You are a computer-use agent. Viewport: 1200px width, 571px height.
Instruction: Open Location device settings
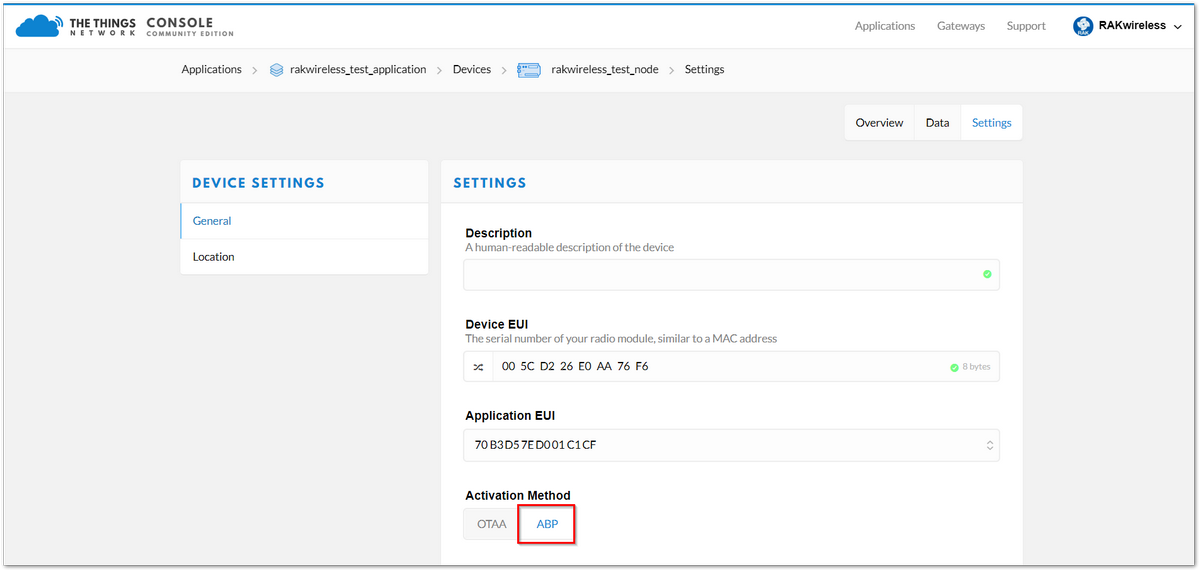[x=304, y=257]
